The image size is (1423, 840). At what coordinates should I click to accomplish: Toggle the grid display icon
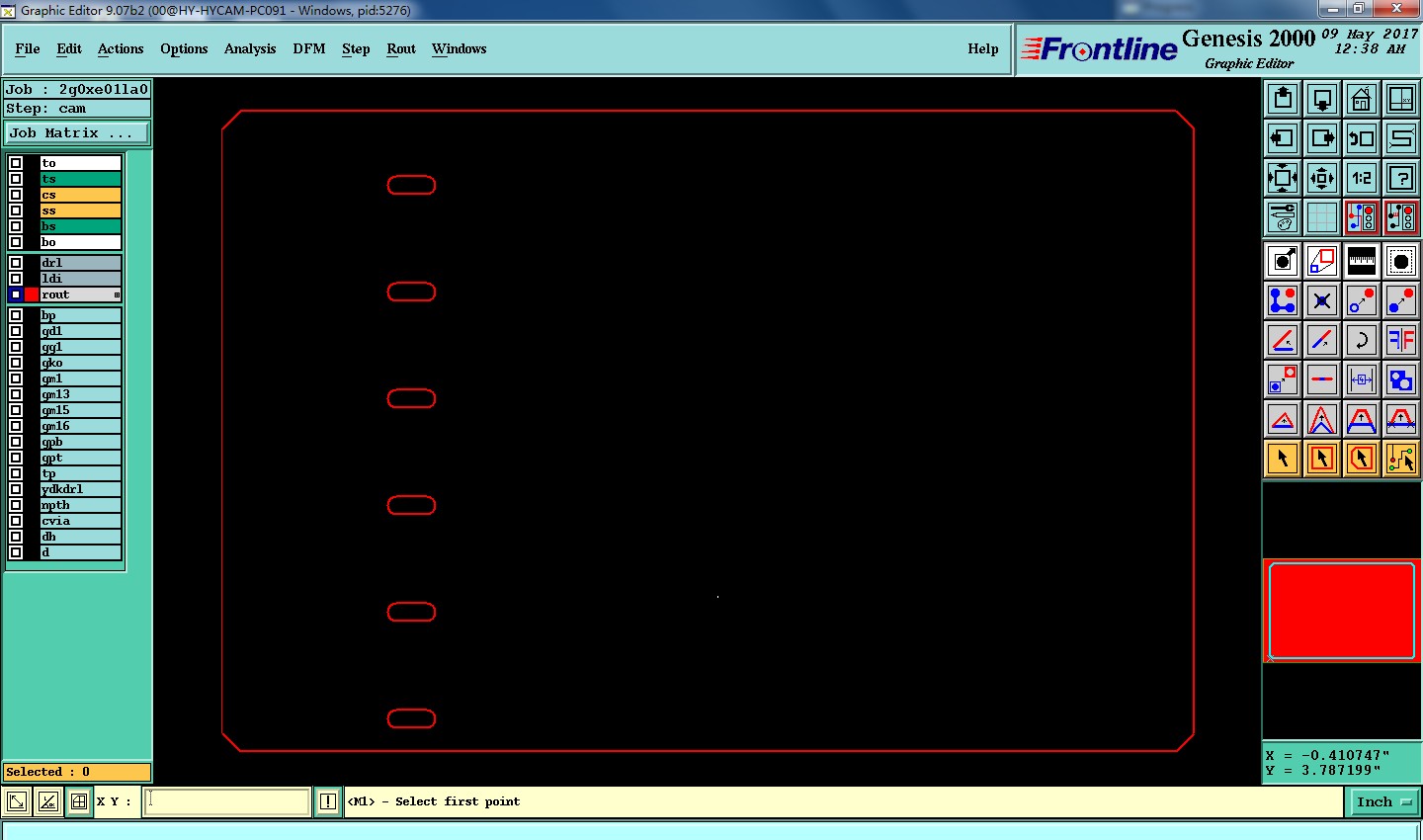(1322, 217)
